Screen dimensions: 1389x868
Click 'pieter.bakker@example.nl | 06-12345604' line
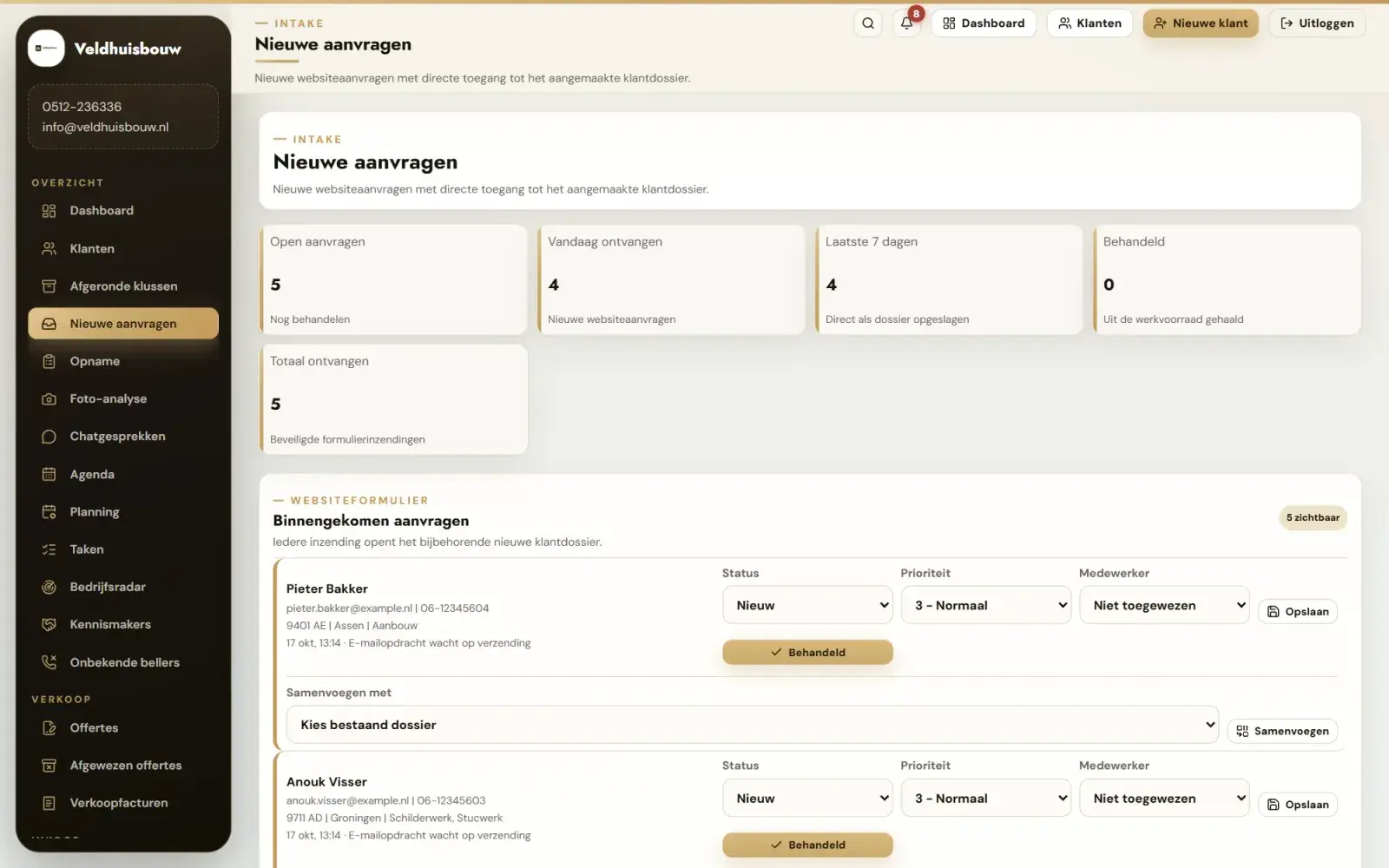(x=387, y=608)
